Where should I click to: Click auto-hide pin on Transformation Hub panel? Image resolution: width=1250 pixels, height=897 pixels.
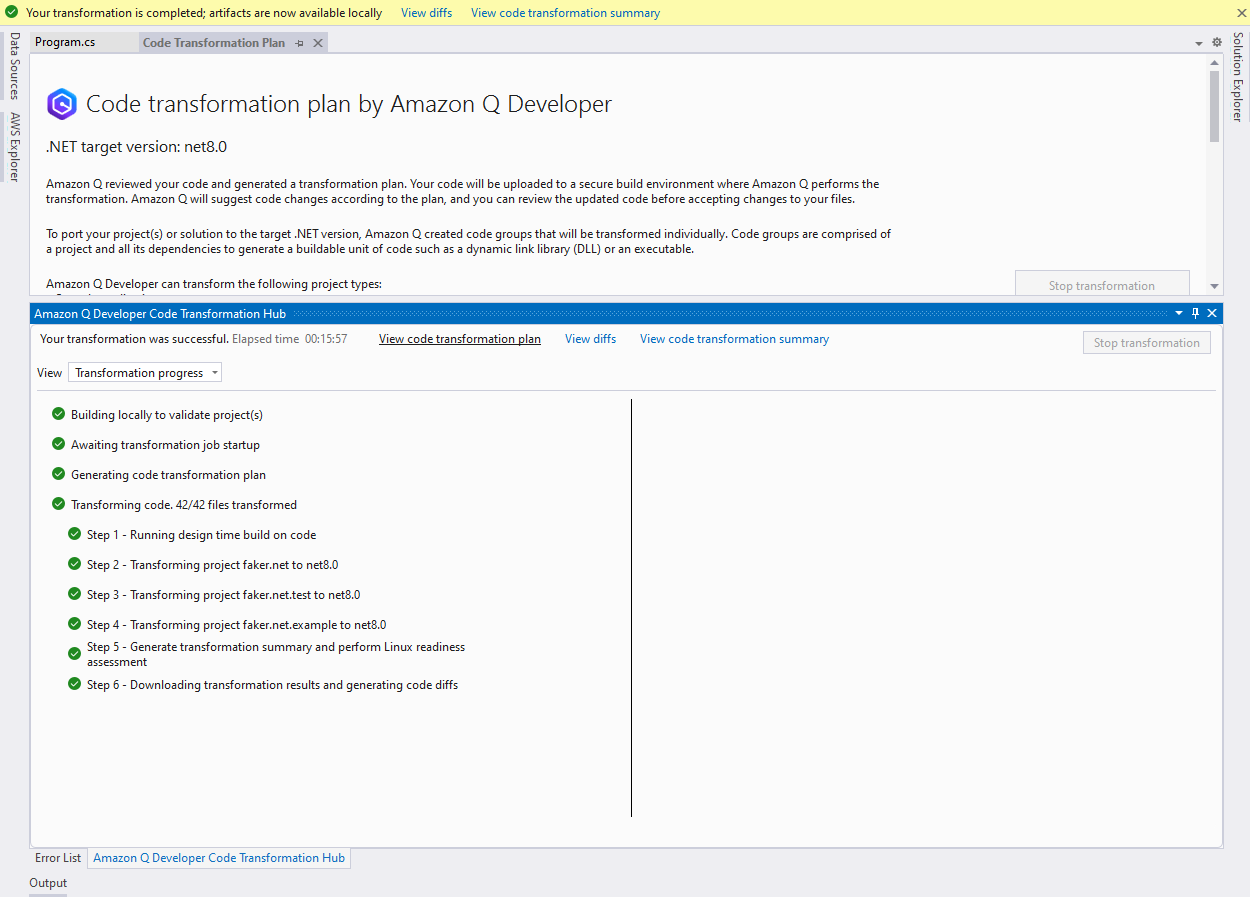click(1195, 313)
